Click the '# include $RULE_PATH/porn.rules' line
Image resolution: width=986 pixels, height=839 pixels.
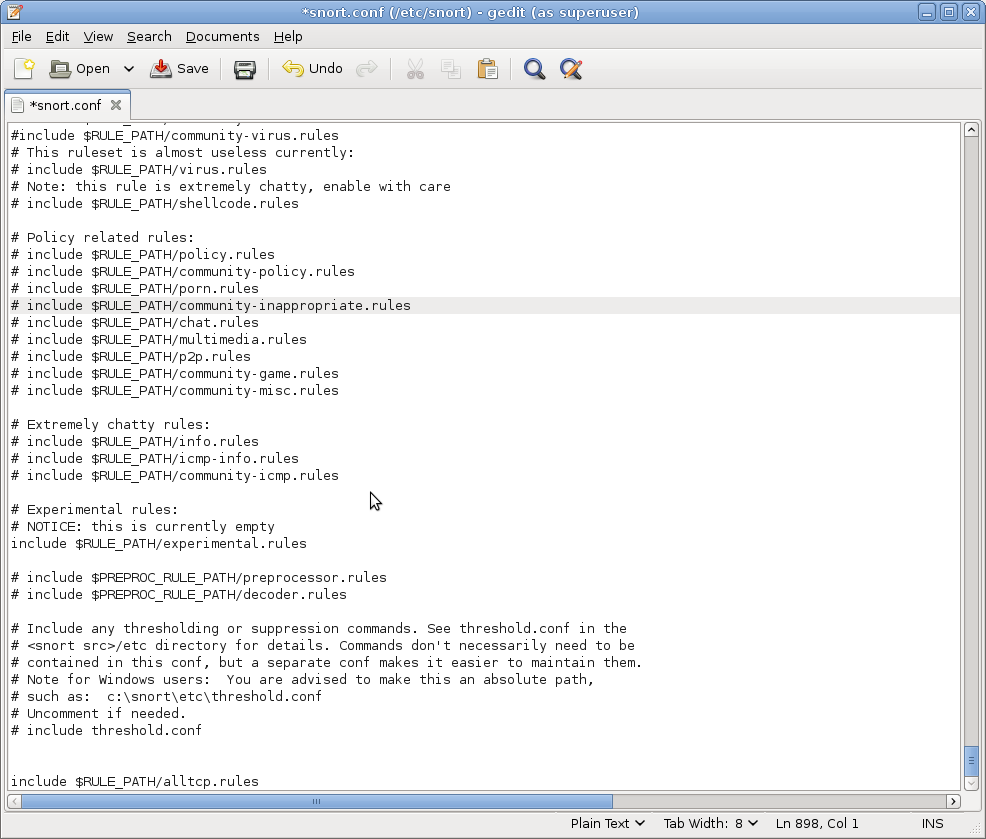(x=135, y=289)
